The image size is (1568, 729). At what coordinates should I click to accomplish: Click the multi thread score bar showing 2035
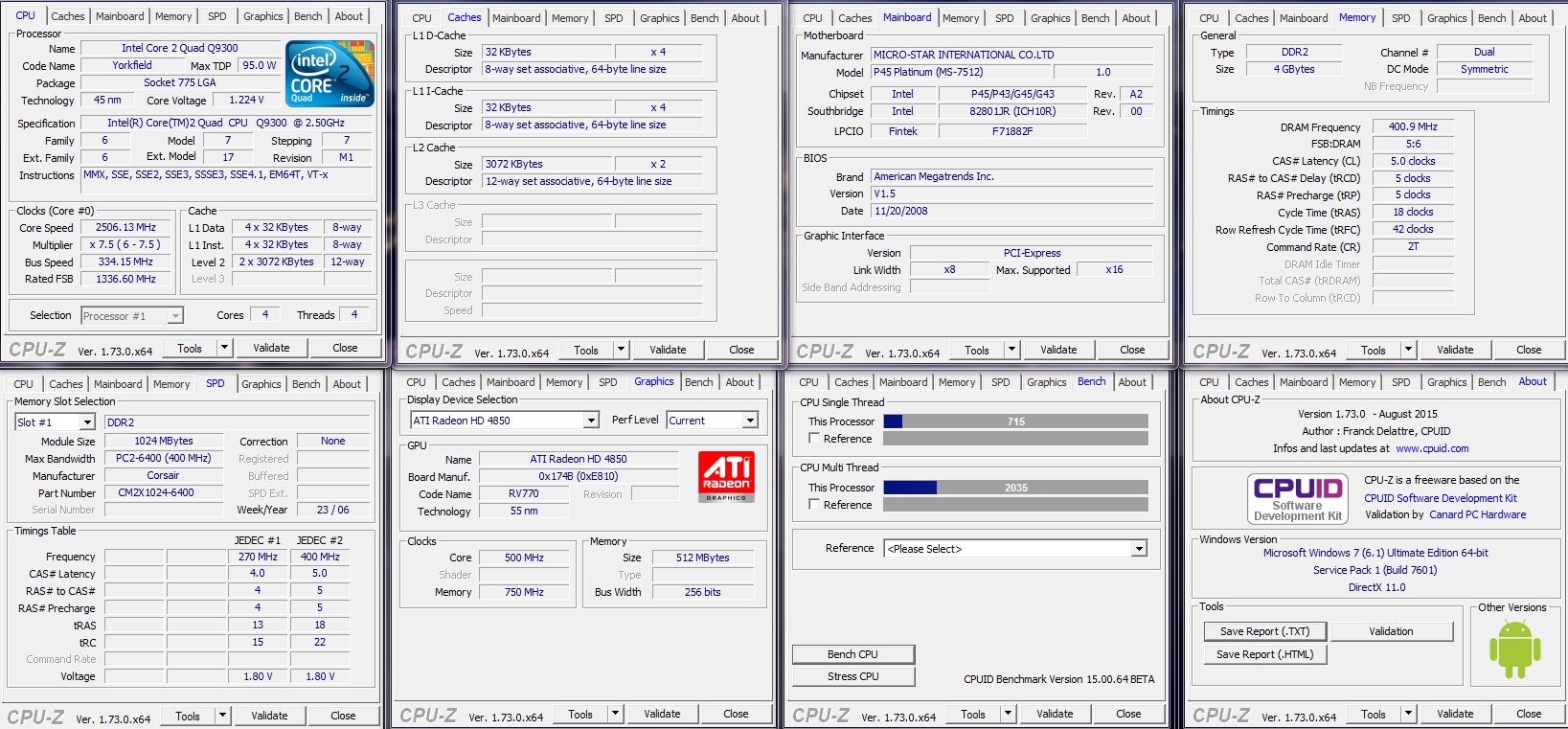point(1015,488)
